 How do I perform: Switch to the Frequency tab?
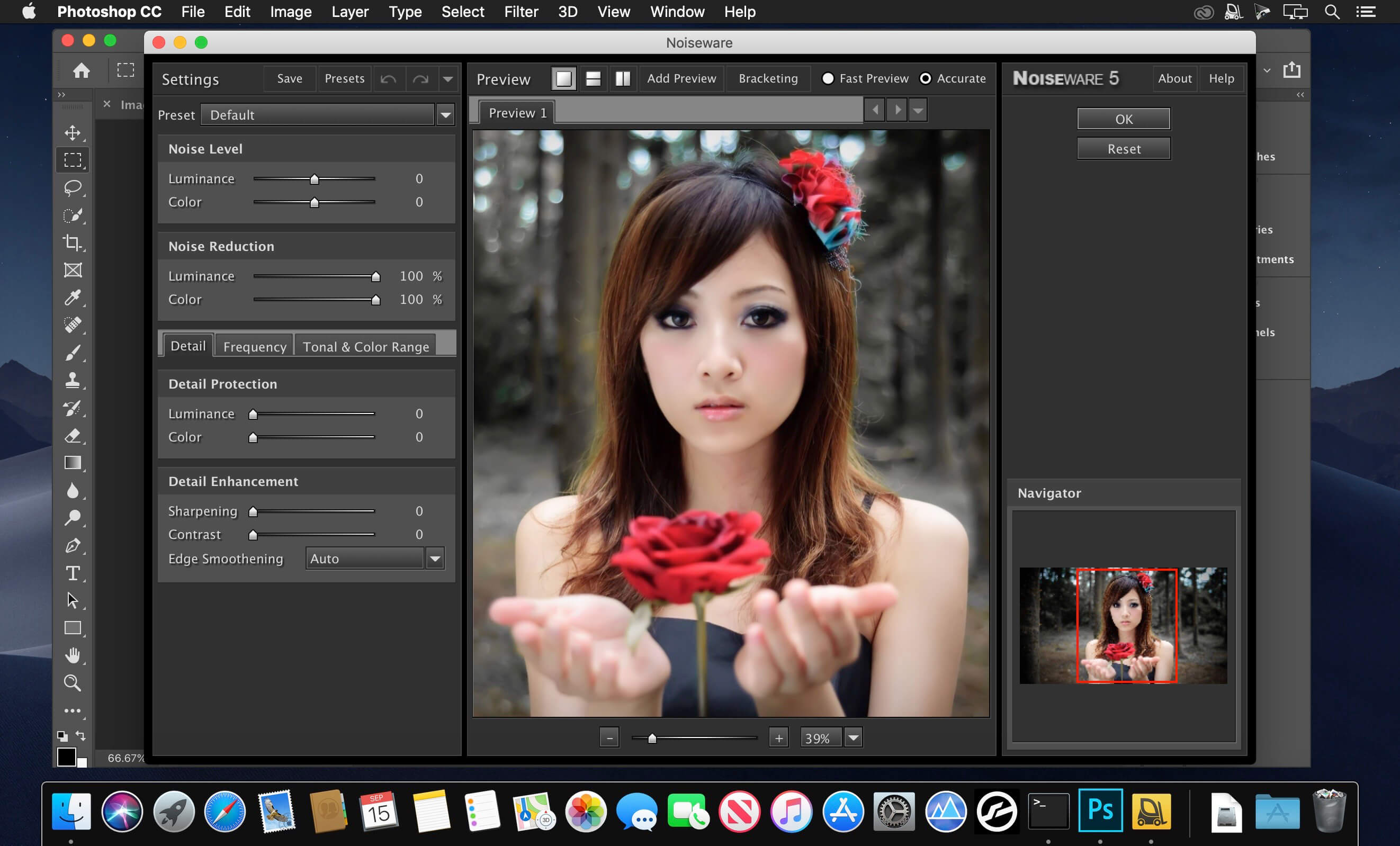[253, 345]
